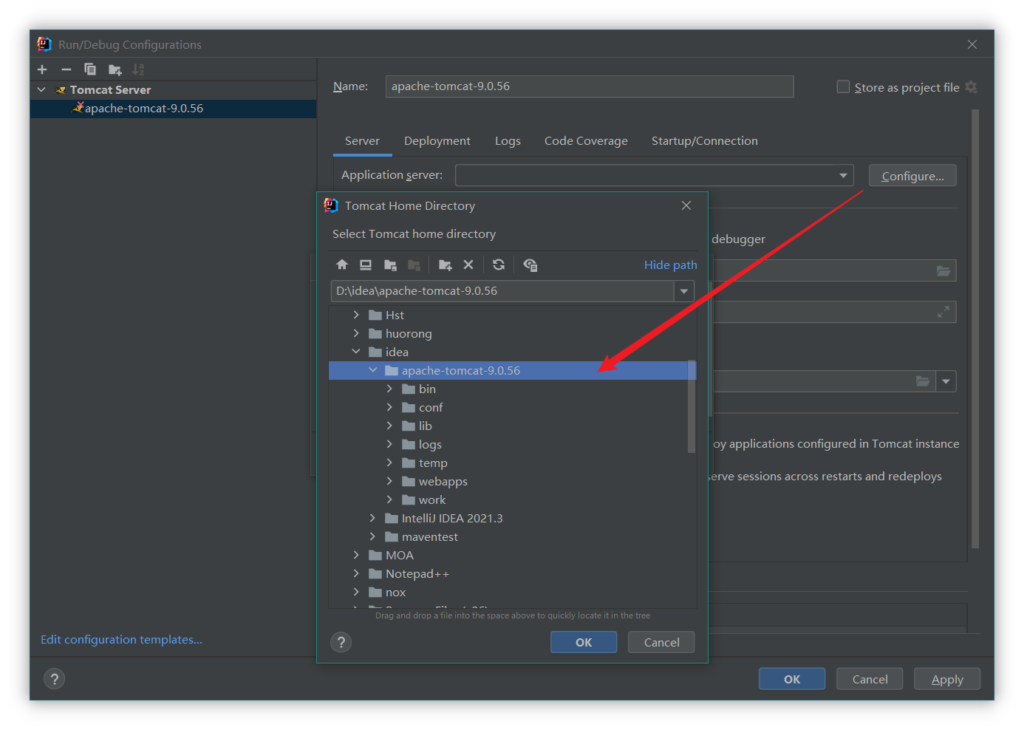Collapse the idea folder
This screenshot has width=1024, height=730.
356,351
